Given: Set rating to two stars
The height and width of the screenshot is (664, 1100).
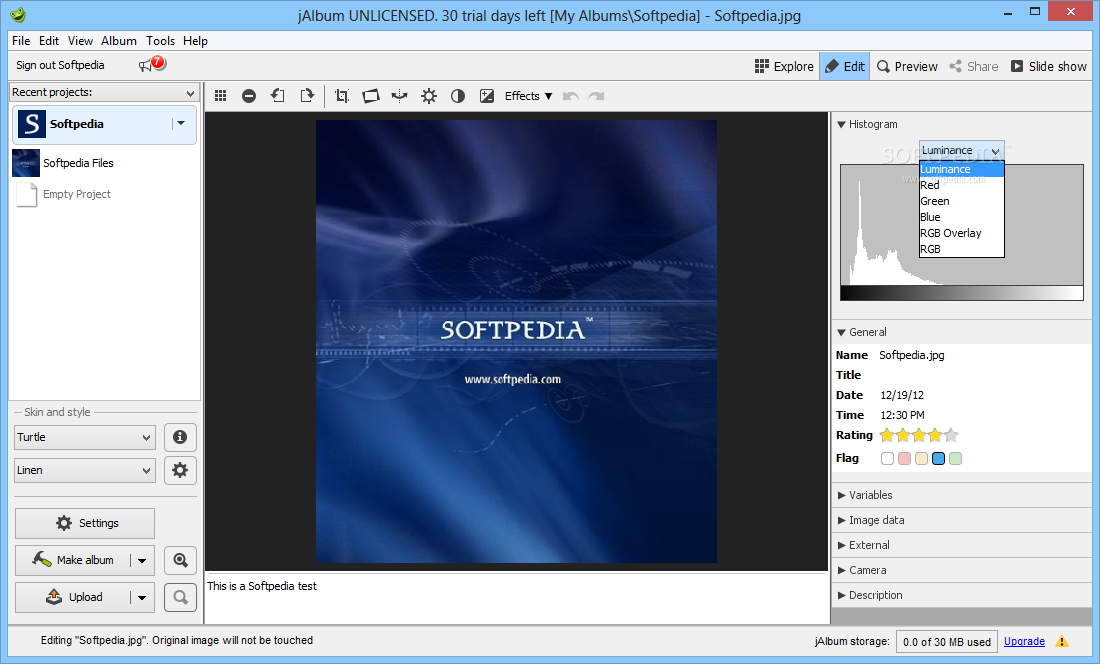Looking at the screenshot, I should tap(903, 435).
